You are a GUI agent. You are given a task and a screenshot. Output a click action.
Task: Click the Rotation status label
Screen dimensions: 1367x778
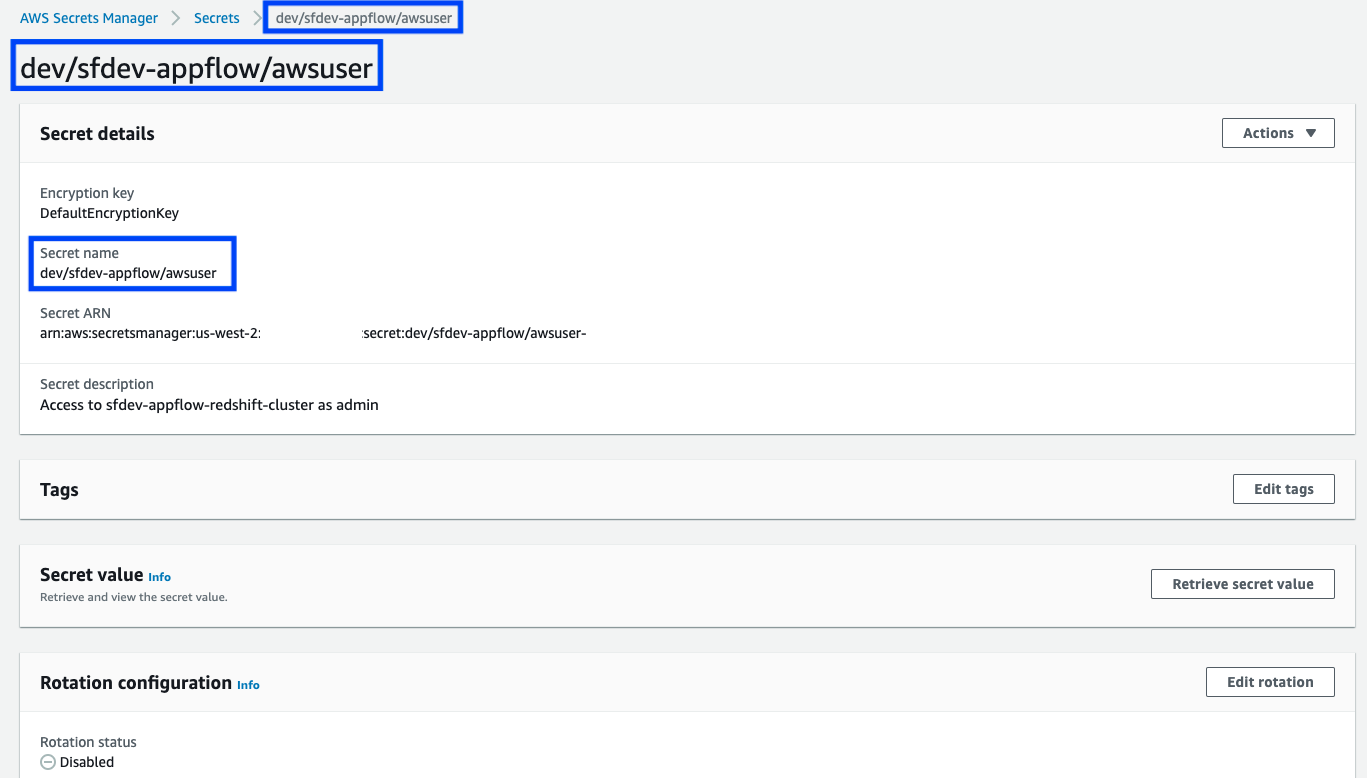click(x=88, y=742)
